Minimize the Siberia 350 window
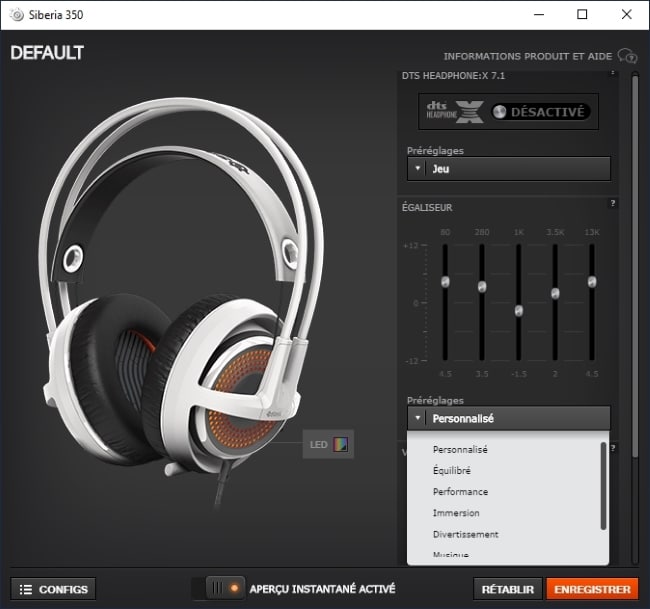This screenshot has width=650, height=609. pos(539,15)
